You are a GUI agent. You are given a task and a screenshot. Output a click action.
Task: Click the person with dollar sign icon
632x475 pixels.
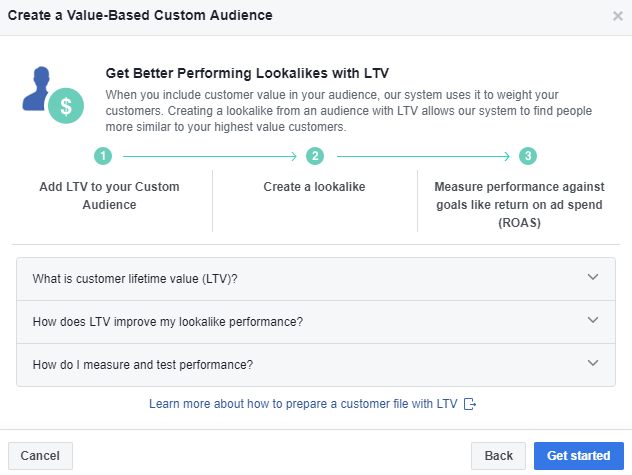point(53,95)
